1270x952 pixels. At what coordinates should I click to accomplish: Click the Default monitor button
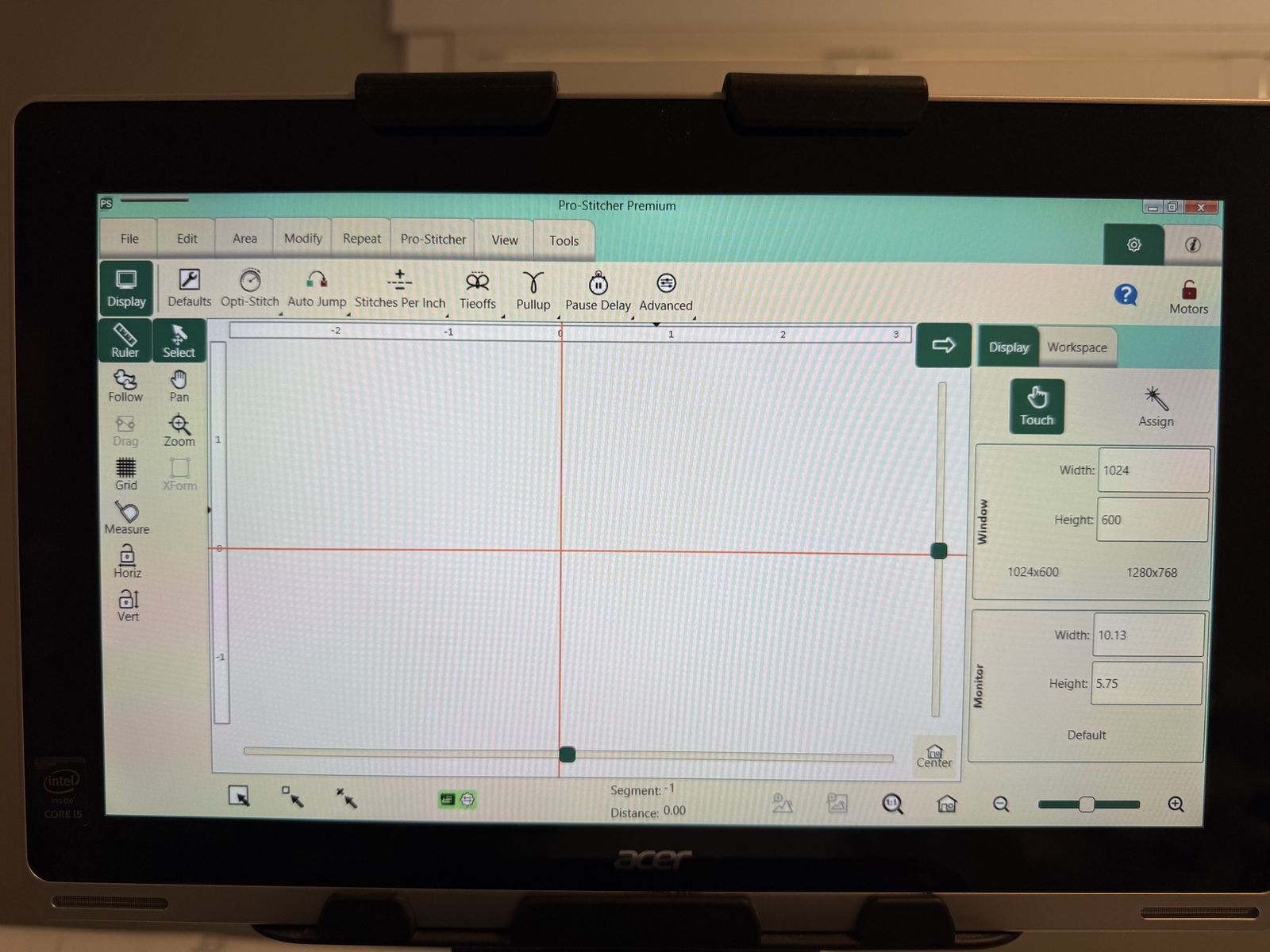pos(1086,735)
